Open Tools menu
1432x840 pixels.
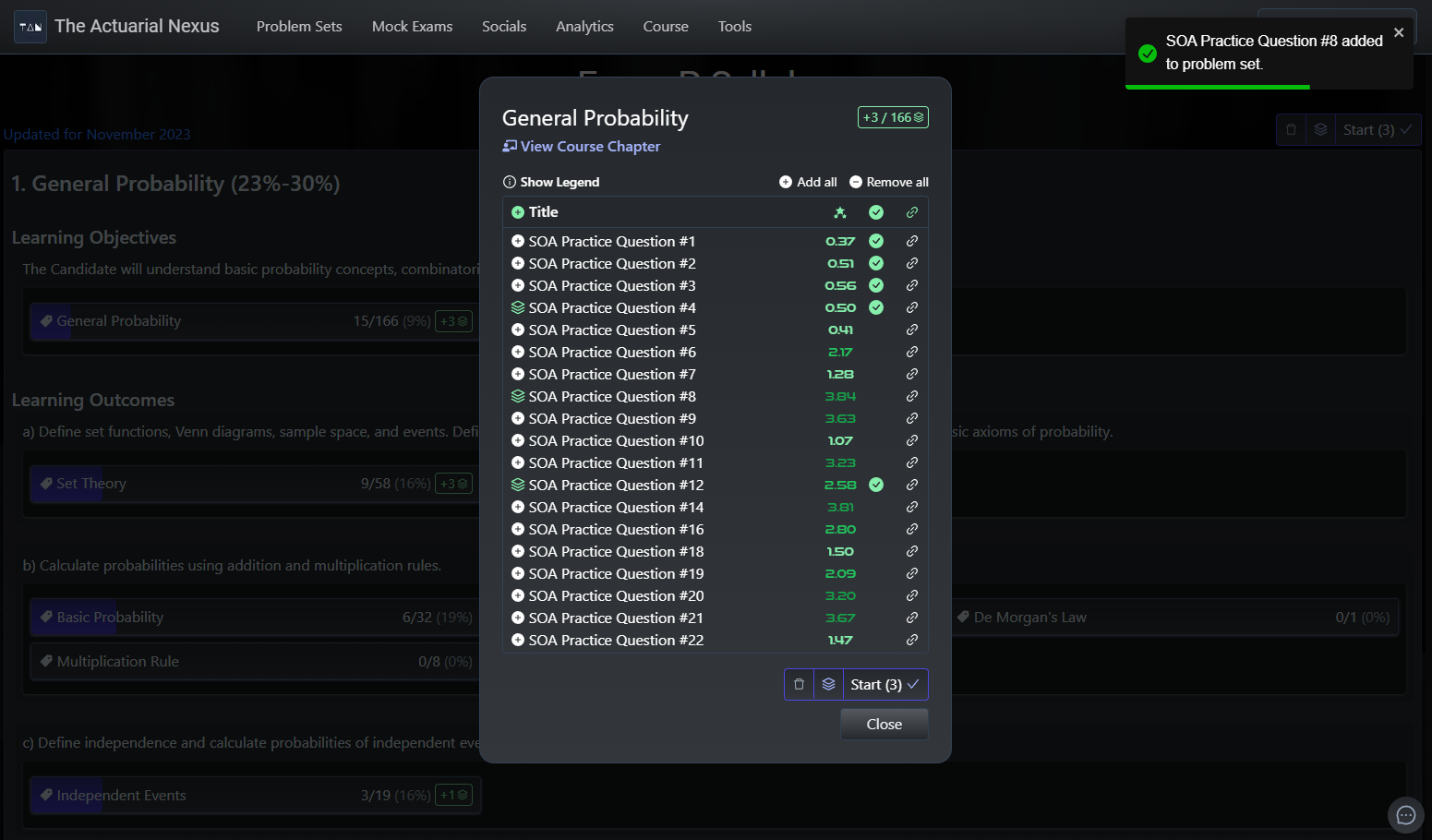tap(735, 27)
